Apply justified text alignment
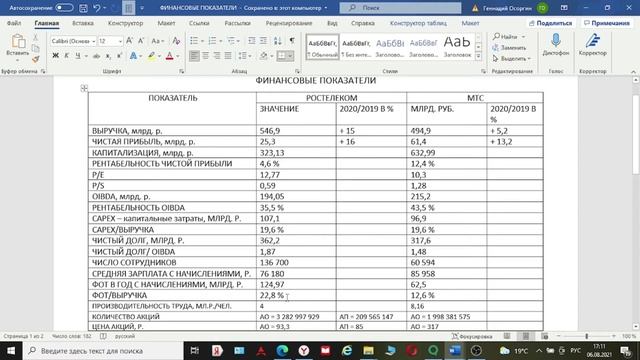 (x=228, y=56)
